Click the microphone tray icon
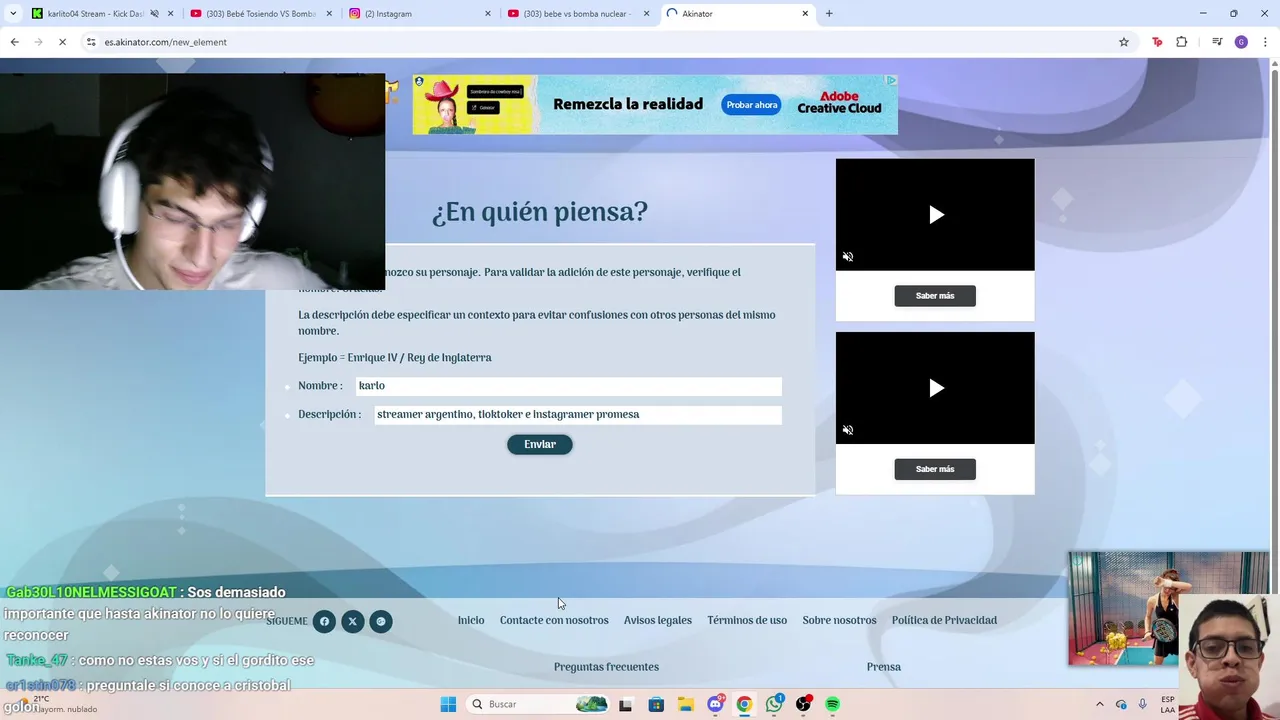1280x720 pixels. 1143,704
